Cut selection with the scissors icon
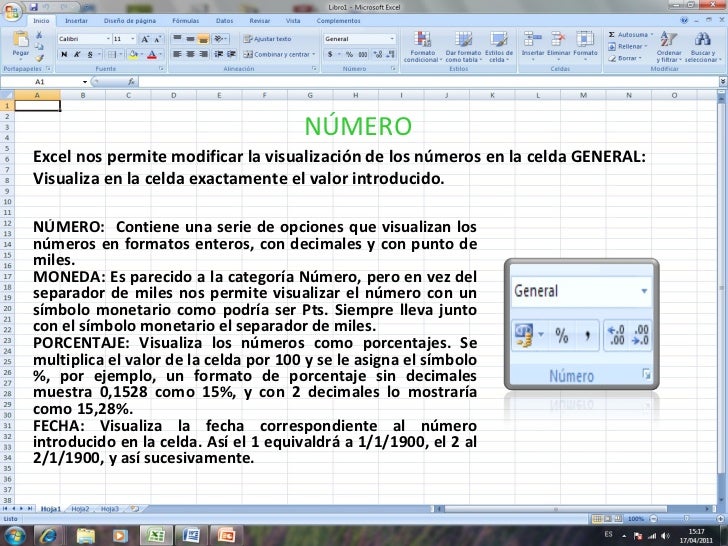 pos(39,35)
